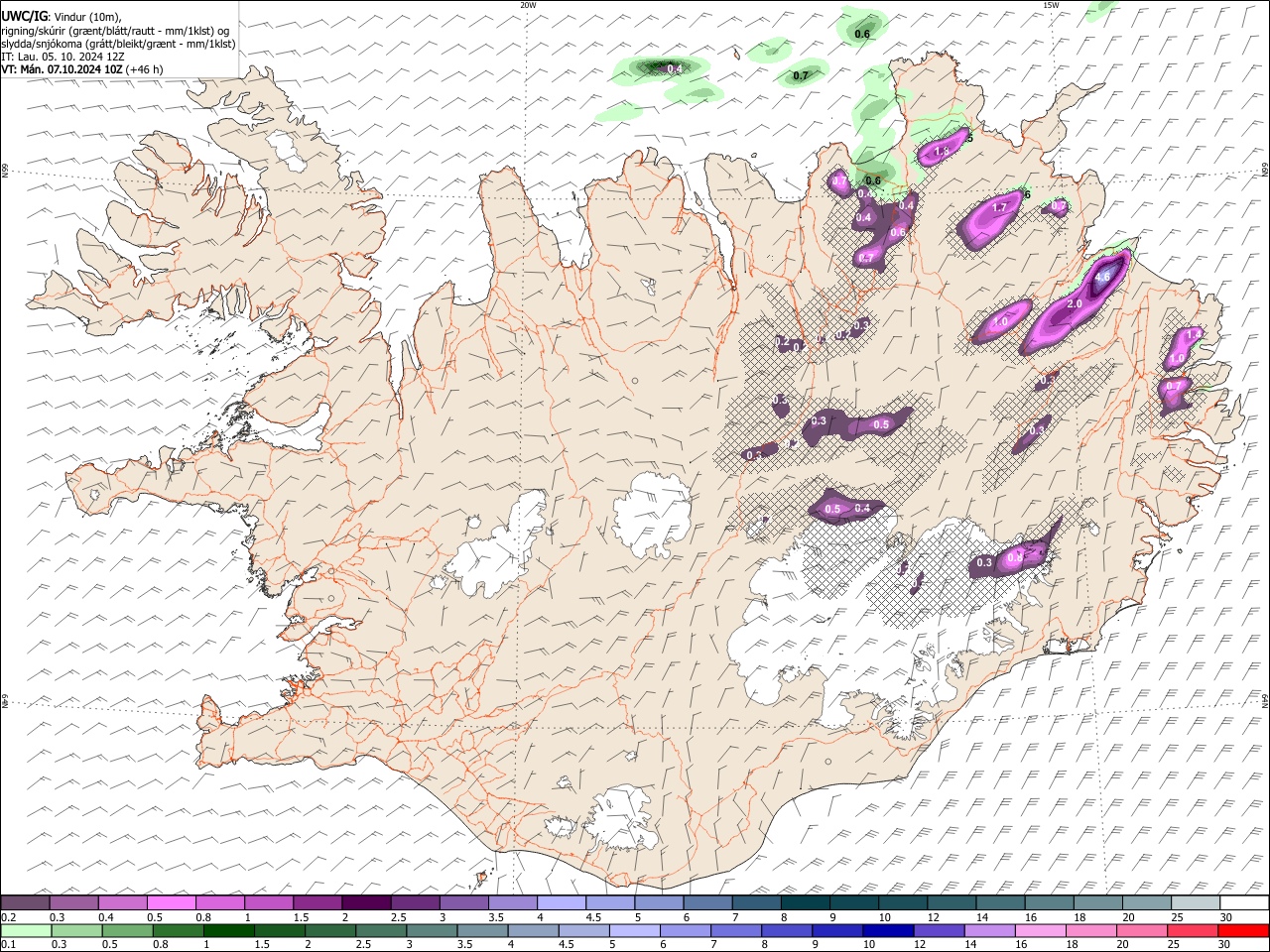Select the 14–16 lilac swatch, bottom legend row

coord(989,930)
